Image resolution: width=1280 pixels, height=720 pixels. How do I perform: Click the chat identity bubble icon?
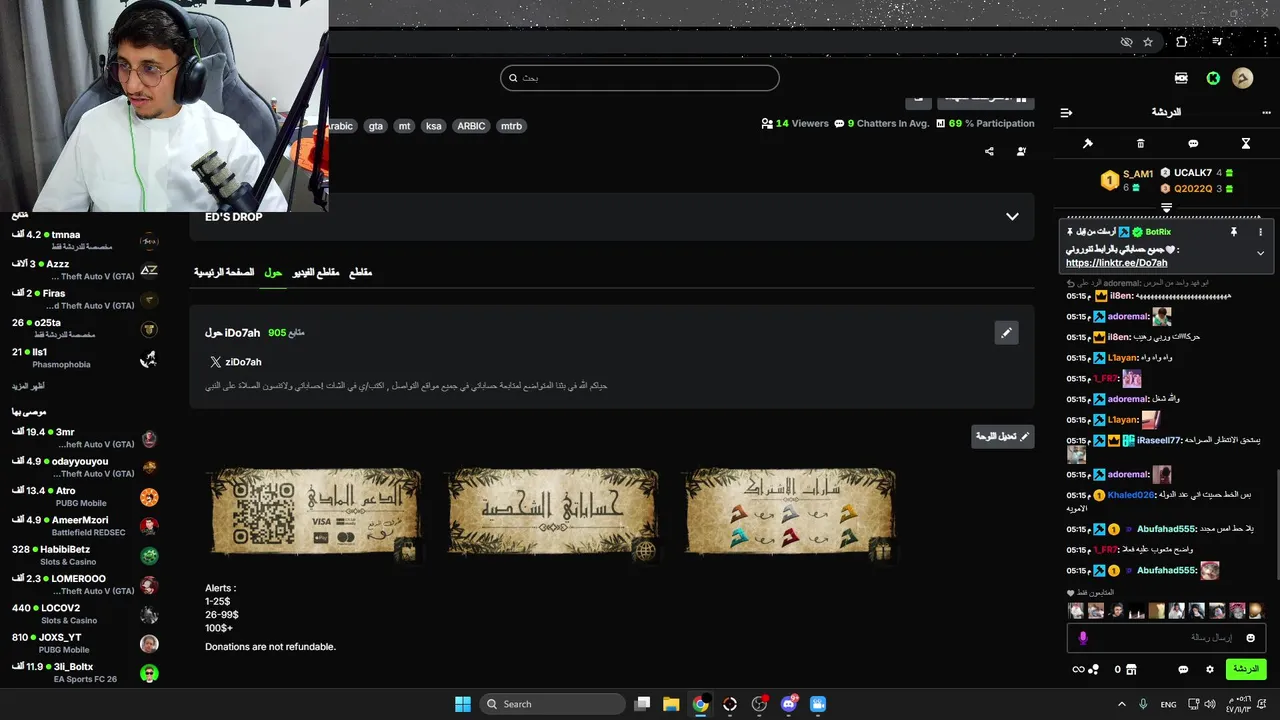pos(1183,670)
